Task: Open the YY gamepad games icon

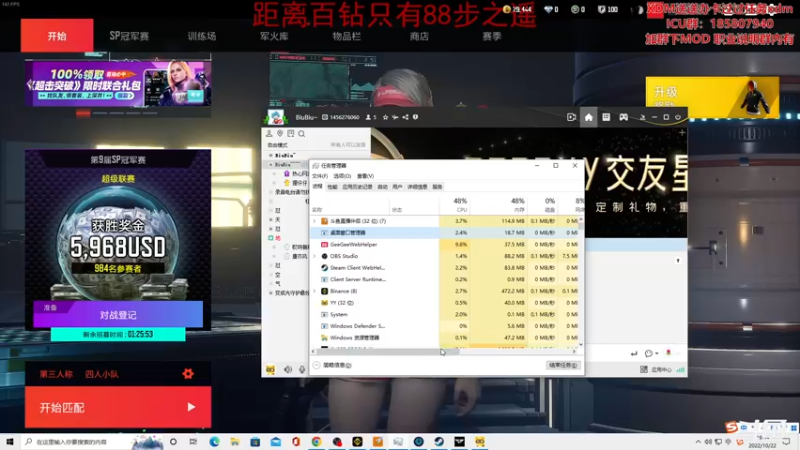Action: (x=623, y=117)
